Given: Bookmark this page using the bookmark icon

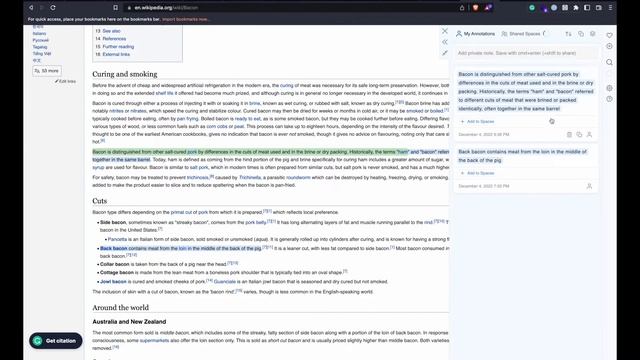Looking at the screenshot, I should click(x=116, y=7).
